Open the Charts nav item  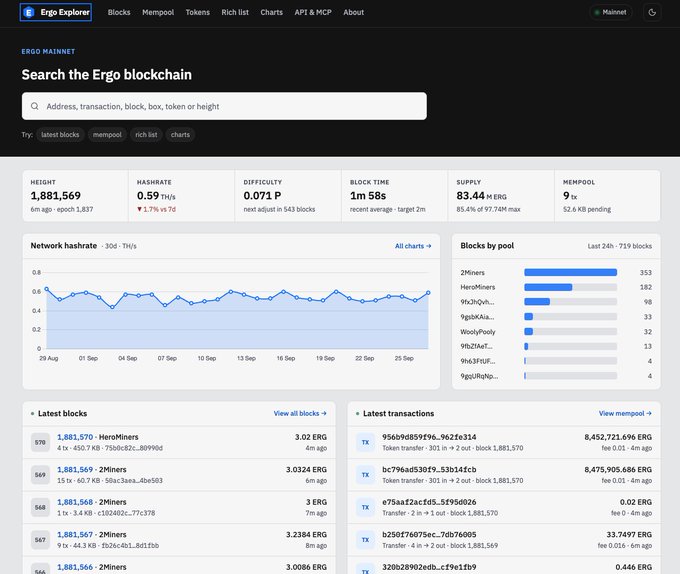[x=271, y=13]
